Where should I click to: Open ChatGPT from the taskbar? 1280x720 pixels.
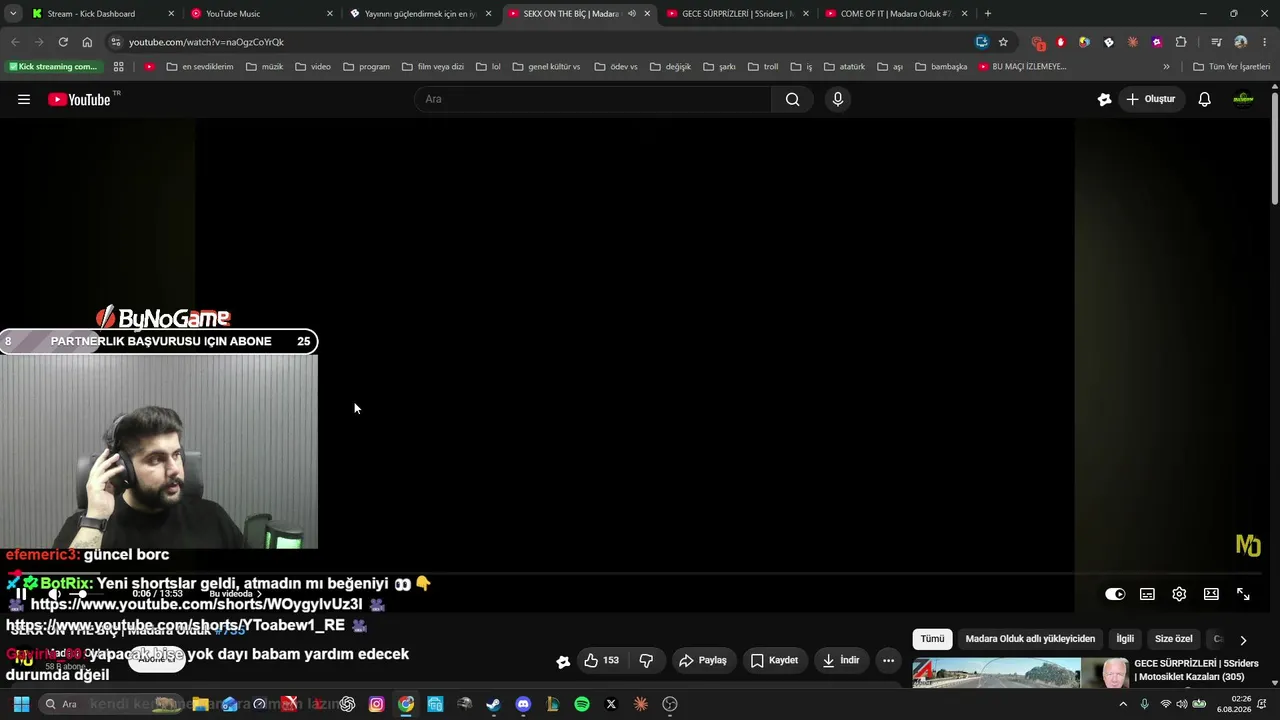point(347,704)
